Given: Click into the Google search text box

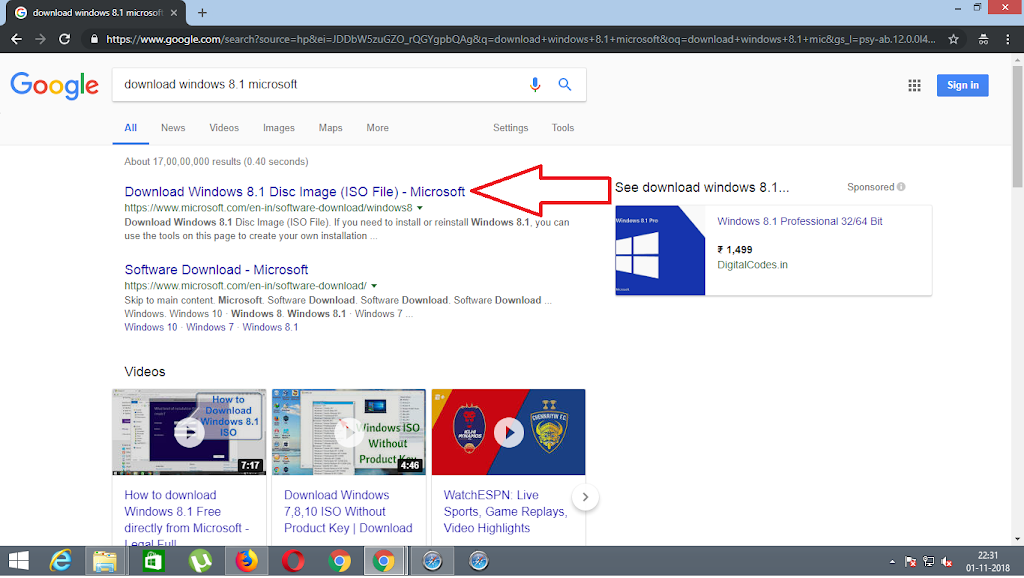Looking at the screenshot, I should pyautogui.click(x=320, y=85).
